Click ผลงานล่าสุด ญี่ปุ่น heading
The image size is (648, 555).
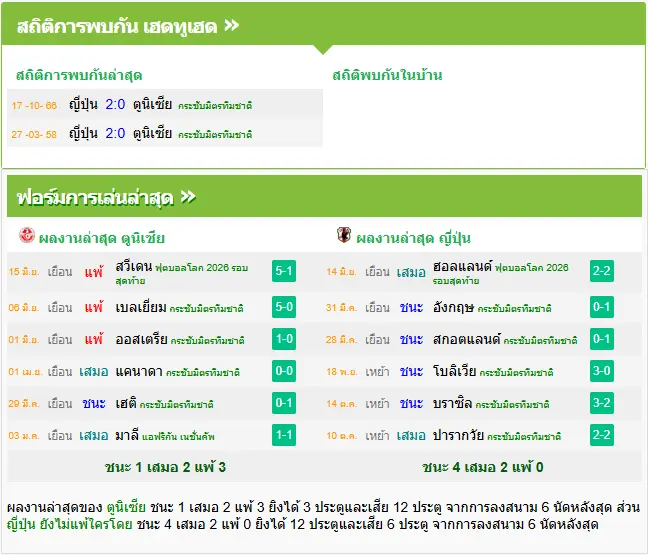tap(413, 238)
